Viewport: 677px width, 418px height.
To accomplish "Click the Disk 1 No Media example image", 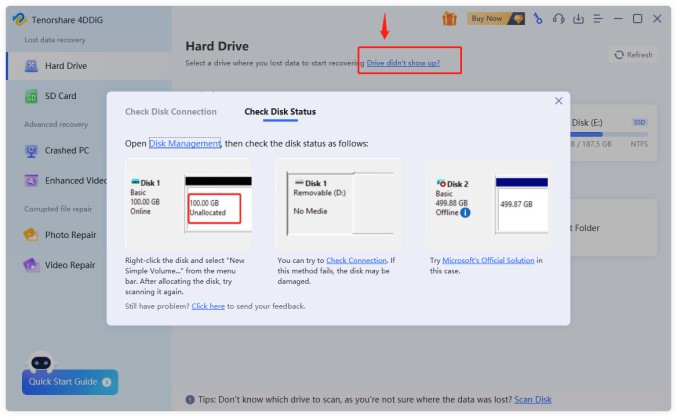I will (x=338, y=204).
